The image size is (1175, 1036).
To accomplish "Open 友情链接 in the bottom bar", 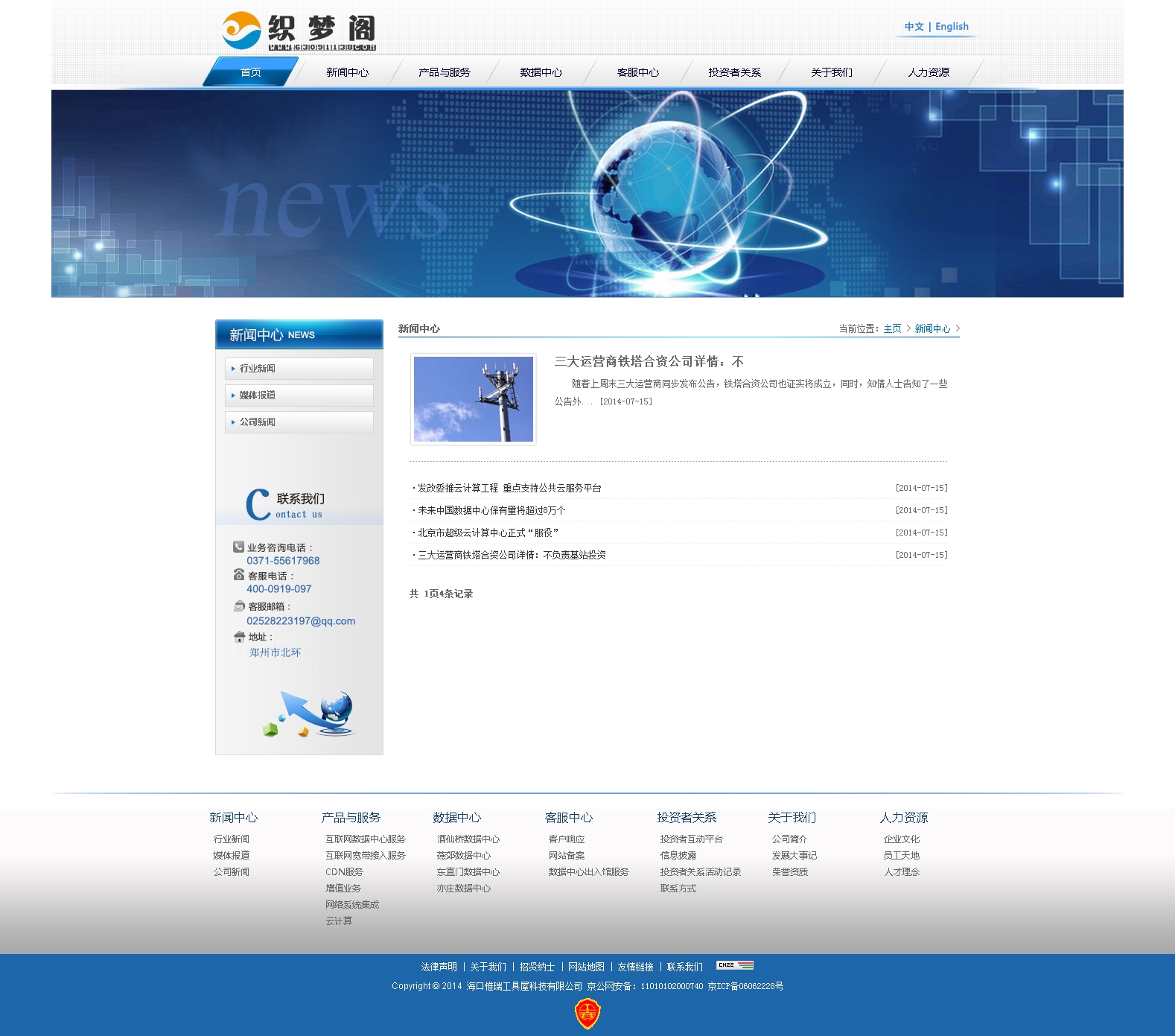I will pos(635,967).
